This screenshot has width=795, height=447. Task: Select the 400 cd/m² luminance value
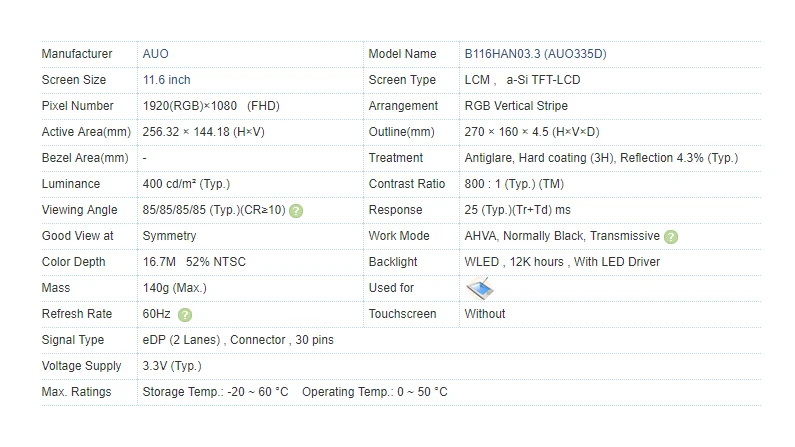[x=186, y=184]
